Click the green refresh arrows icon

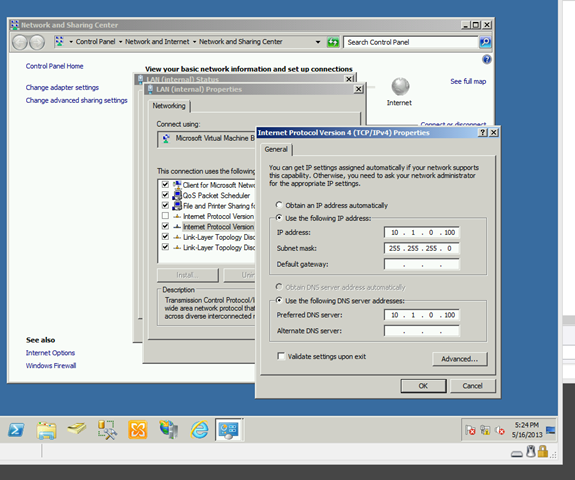tap(333, 42)
